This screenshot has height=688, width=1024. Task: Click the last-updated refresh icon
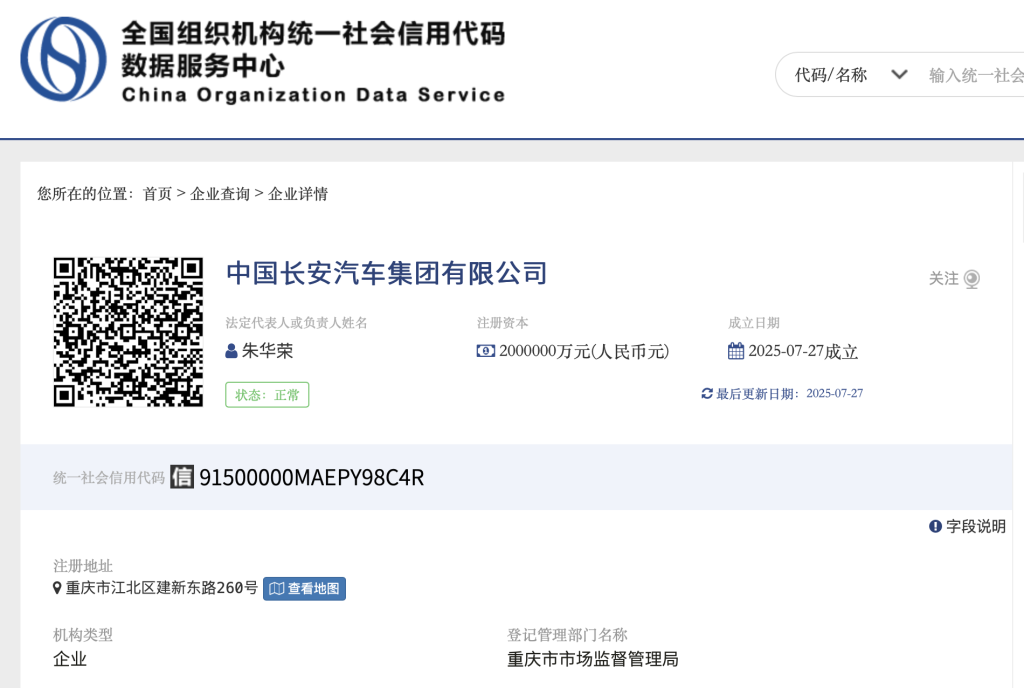(707, 394)
